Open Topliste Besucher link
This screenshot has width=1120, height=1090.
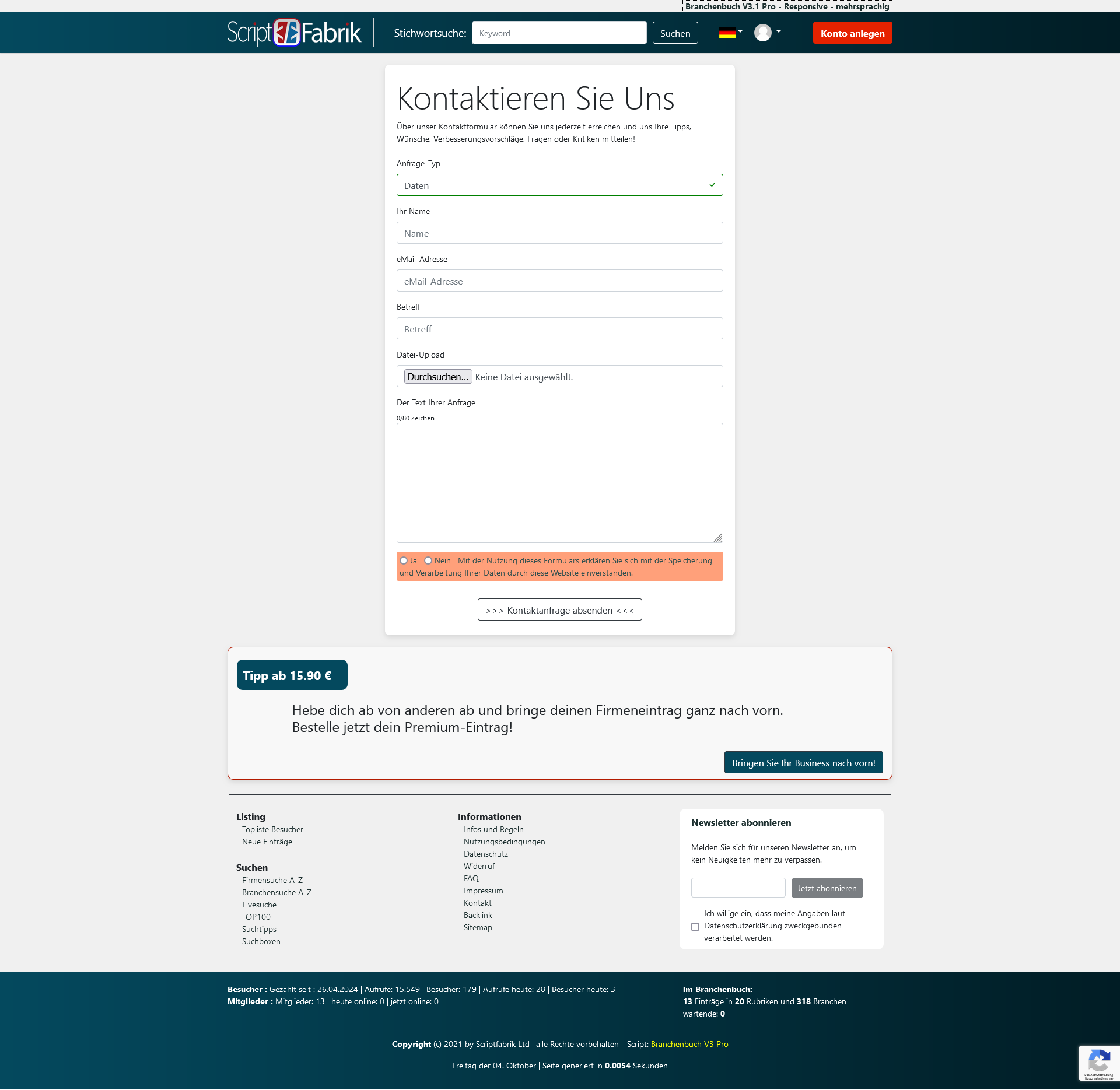click(x=272, y=830)
